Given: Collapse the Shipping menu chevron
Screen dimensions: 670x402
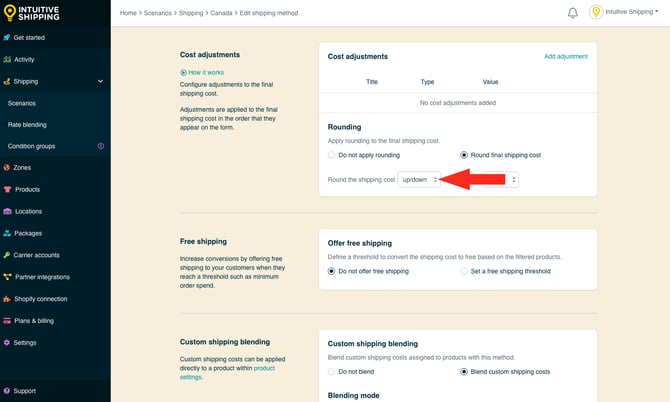Looking at the screenshot, I should click(x=100, y=81).
